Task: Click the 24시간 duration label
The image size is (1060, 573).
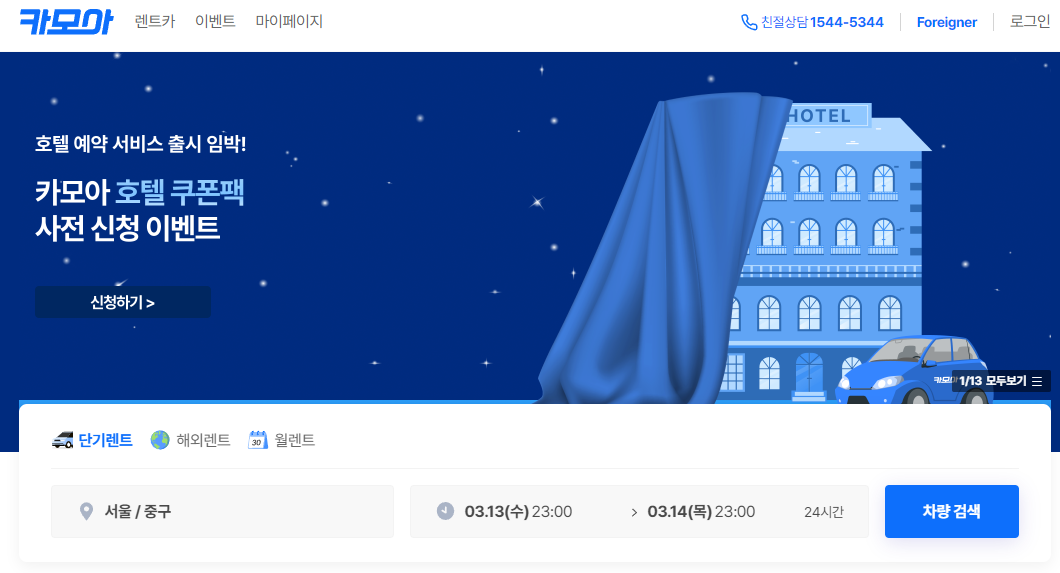Action: [x=823, y=512]
